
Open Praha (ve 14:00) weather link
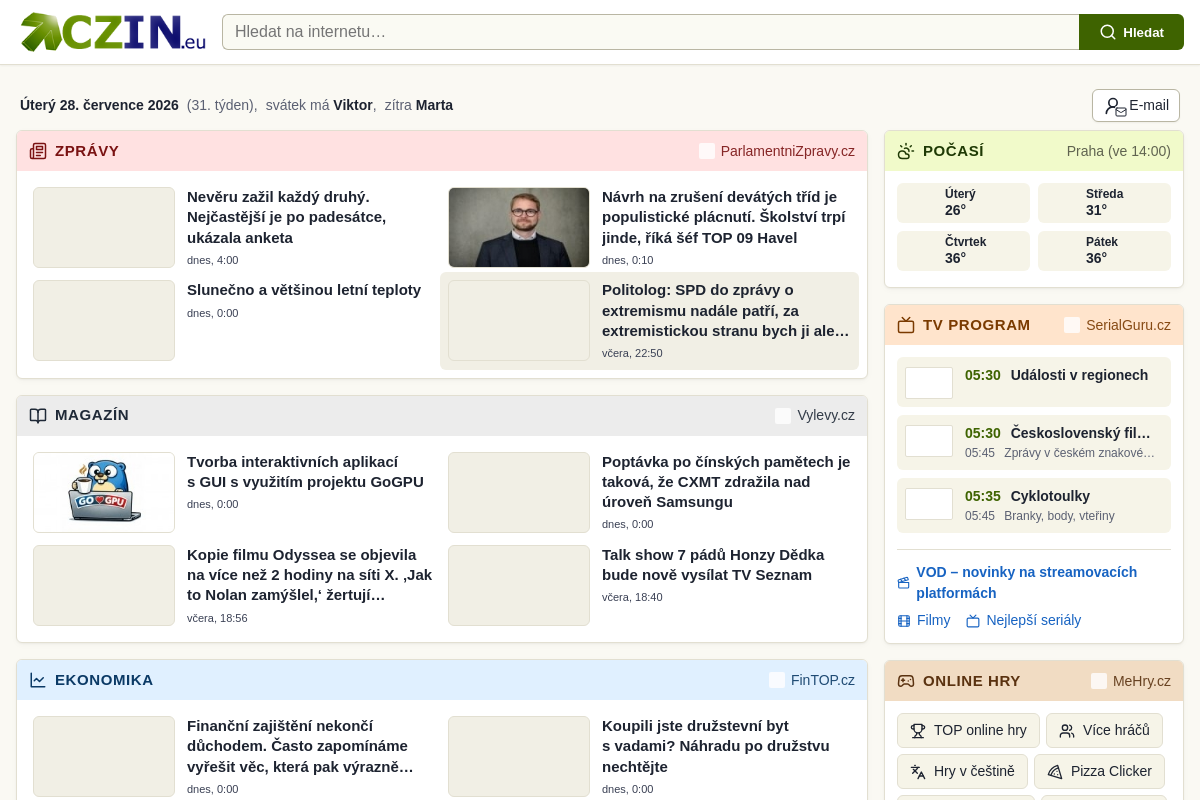tap(1119, 151)
